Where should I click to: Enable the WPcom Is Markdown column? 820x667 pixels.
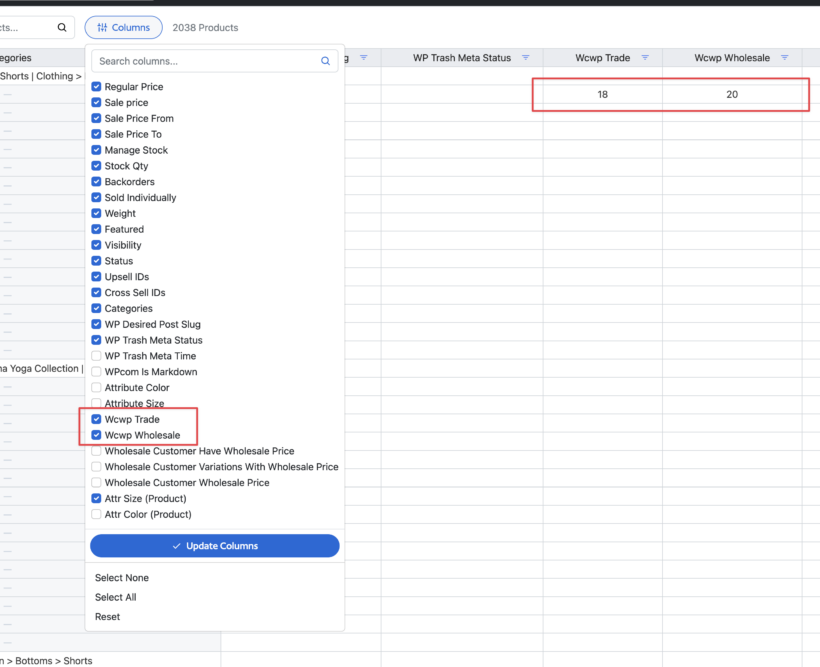[x=95, y=371]
